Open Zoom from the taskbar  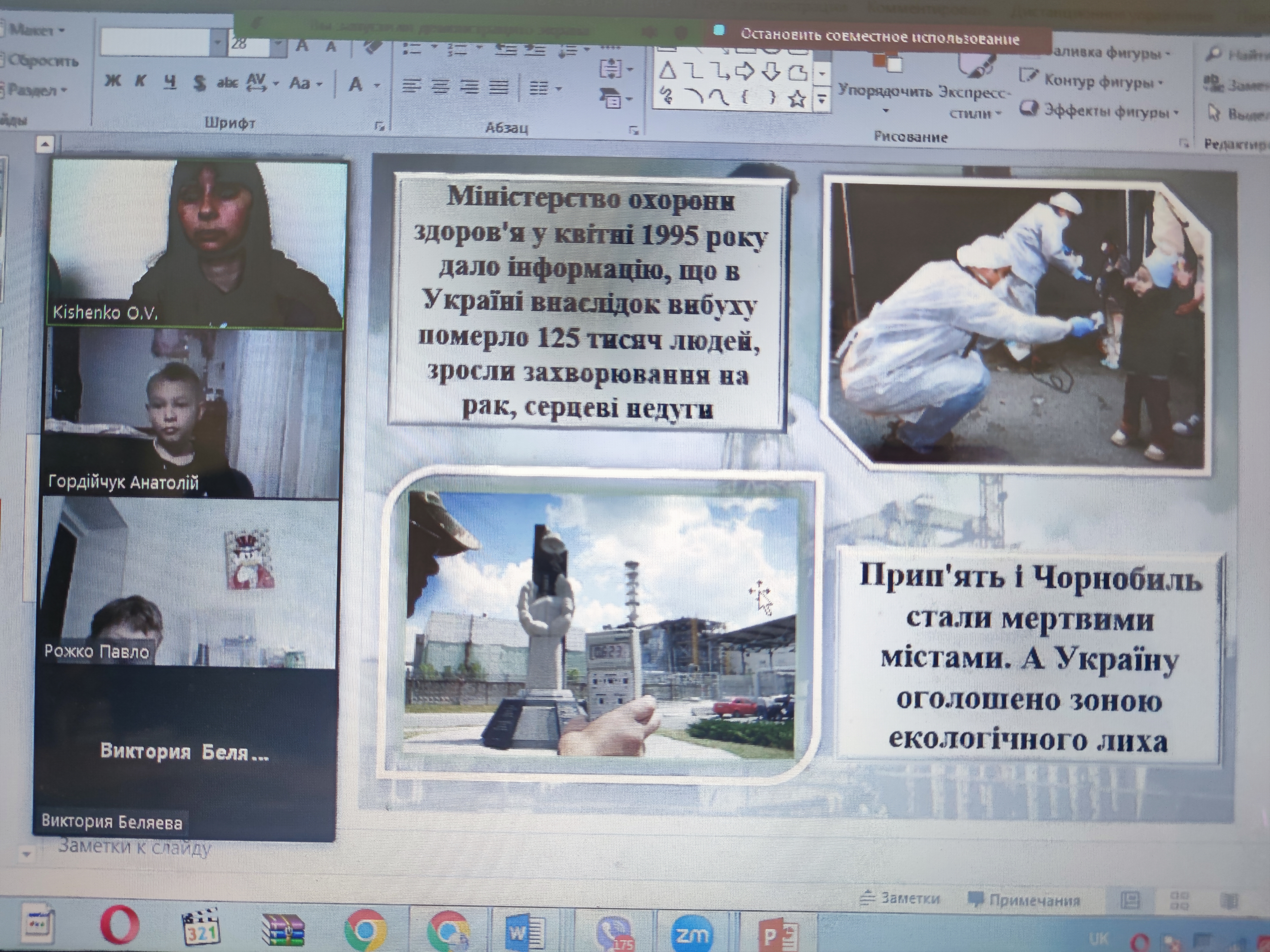pyautogui.click(x=692, y=935)
